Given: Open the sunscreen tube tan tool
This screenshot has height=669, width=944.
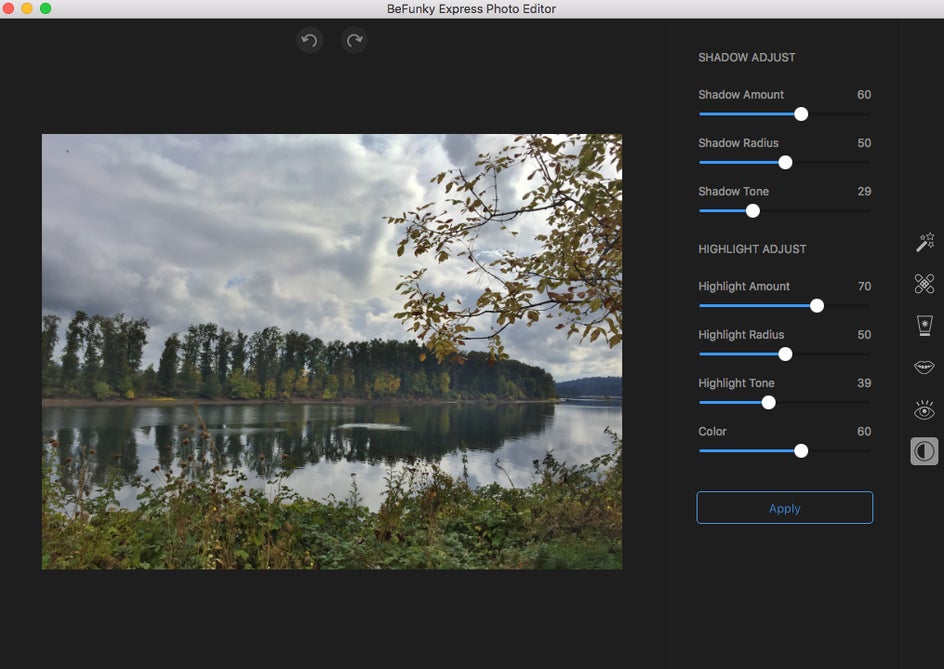Looking at the screenshot, I should (924, 325).
